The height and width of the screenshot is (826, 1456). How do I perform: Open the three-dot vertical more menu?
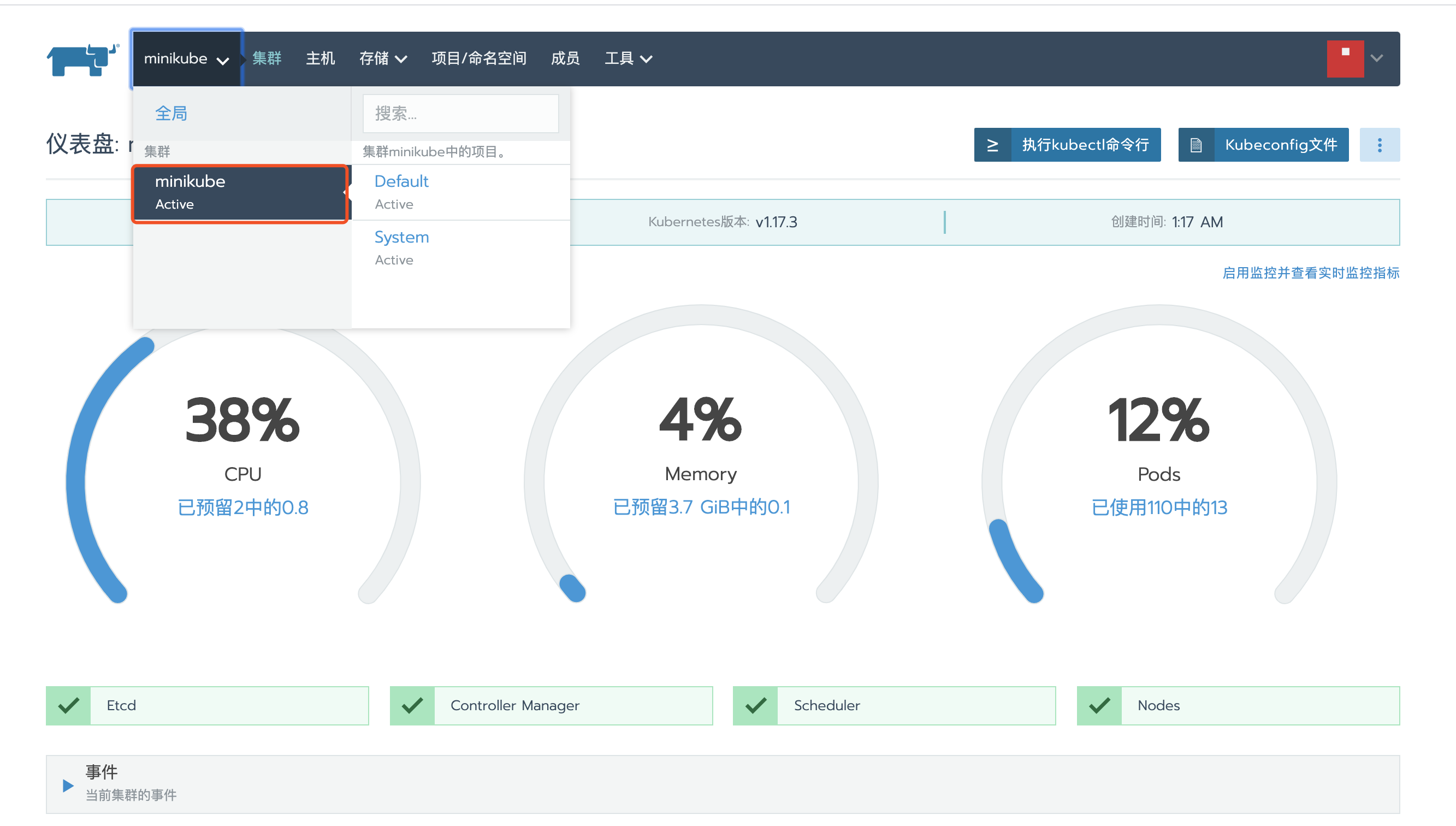tap(1379, 145)
